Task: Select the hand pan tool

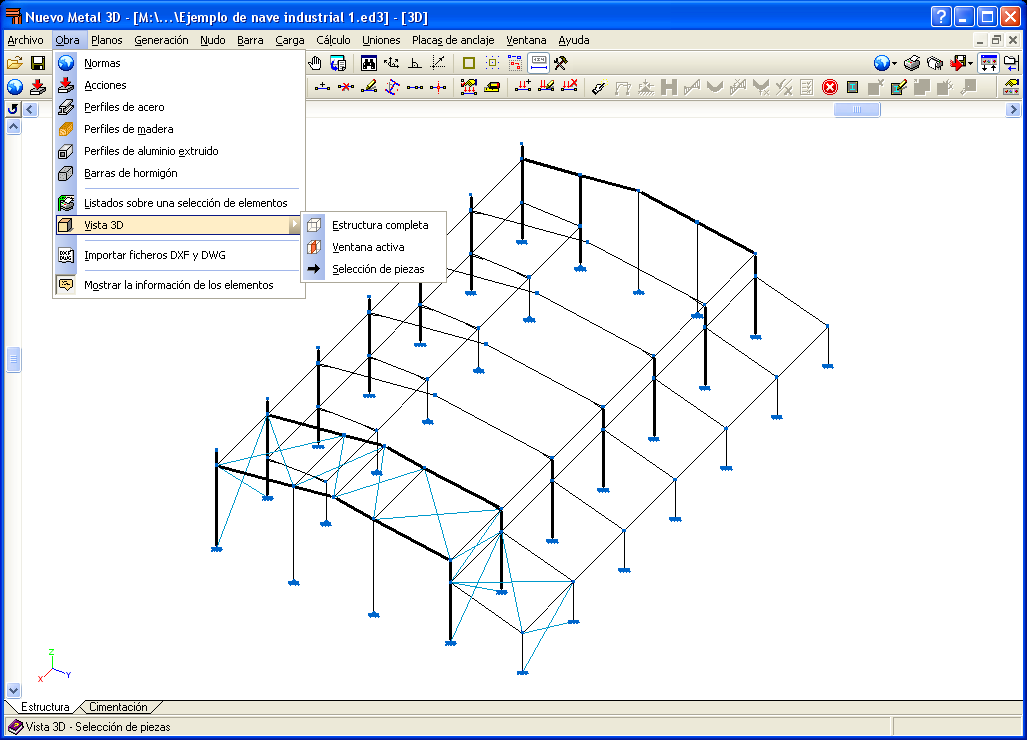Action: click(x=315, y=63)
